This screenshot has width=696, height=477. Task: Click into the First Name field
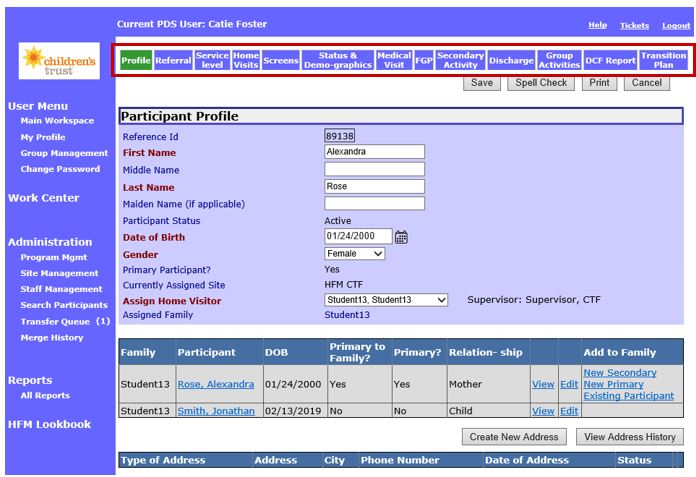pos(374,152)
